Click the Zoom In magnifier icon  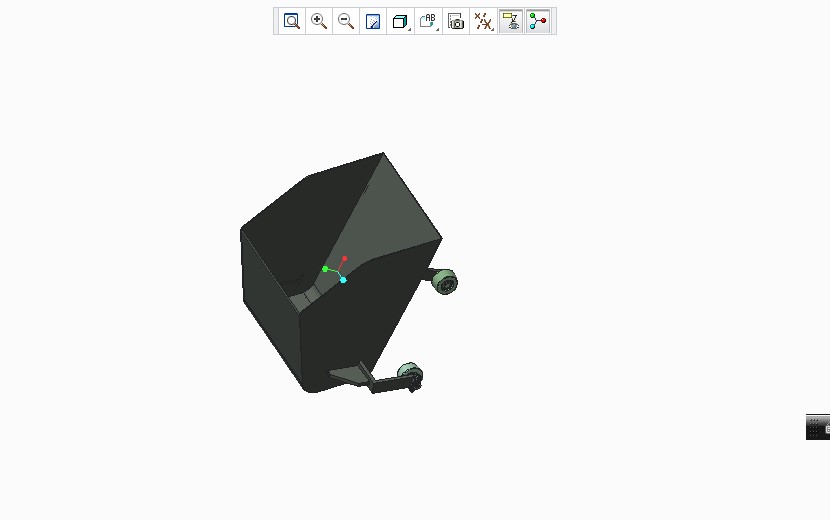[319, 21]
